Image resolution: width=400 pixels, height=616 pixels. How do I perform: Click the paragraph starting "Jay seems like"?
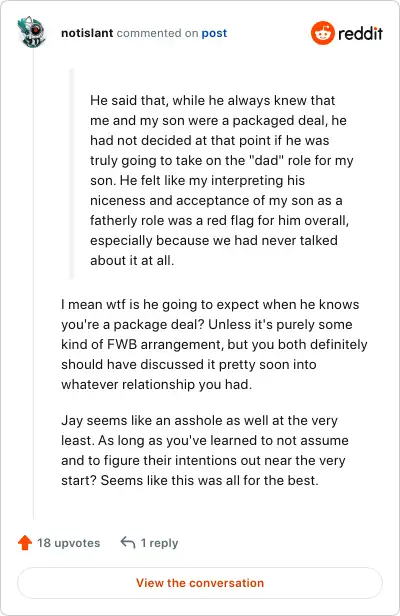(205, 450)
